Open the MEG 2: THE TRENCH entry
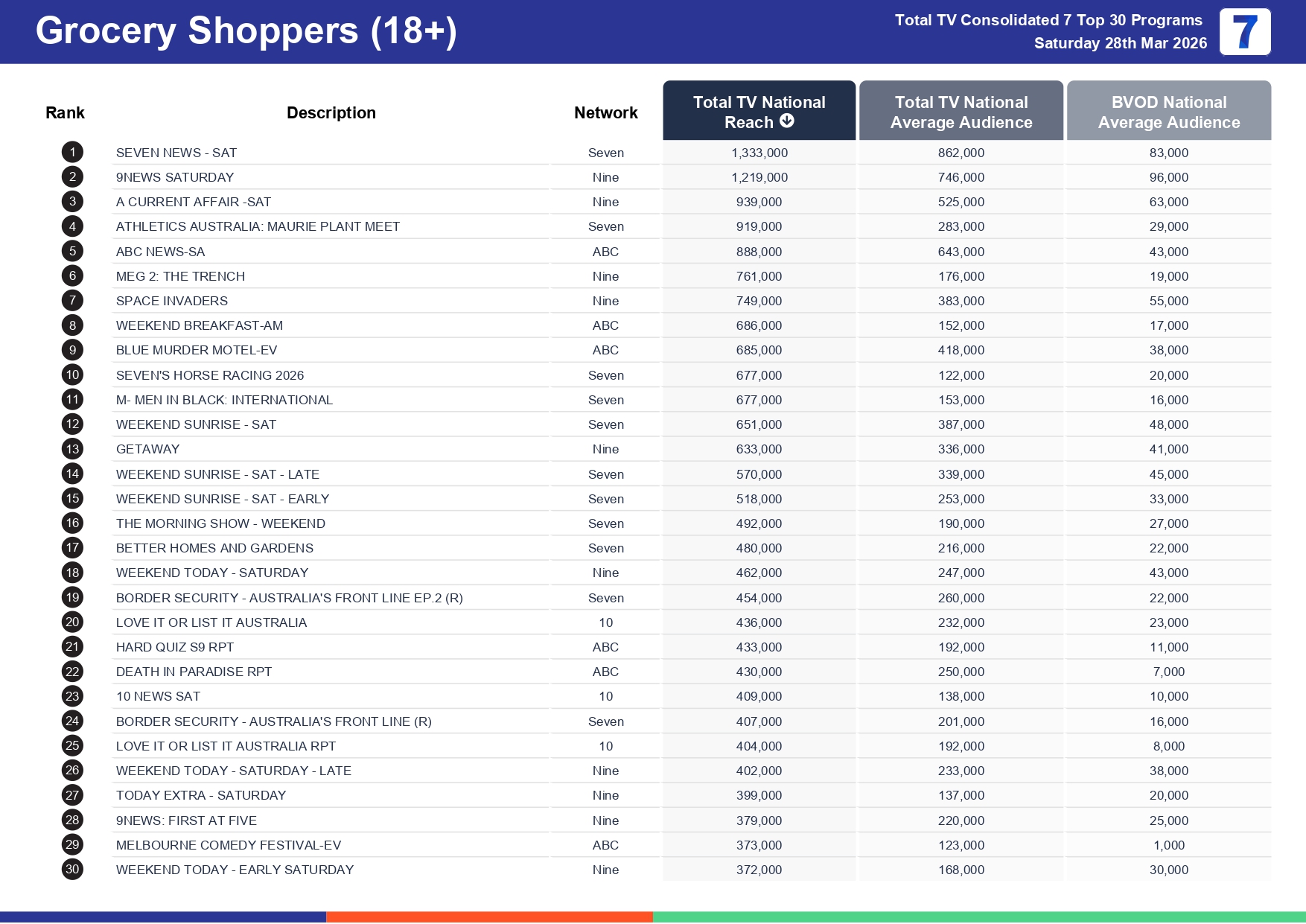Image resolution: width=1306 pixels, height=924 pixels. coord(180,276)
